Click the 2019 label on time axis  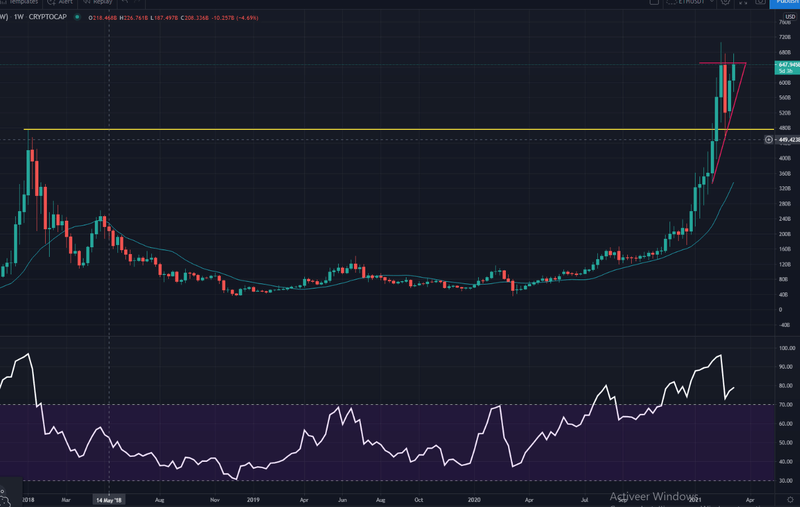[x=253, y=500]
